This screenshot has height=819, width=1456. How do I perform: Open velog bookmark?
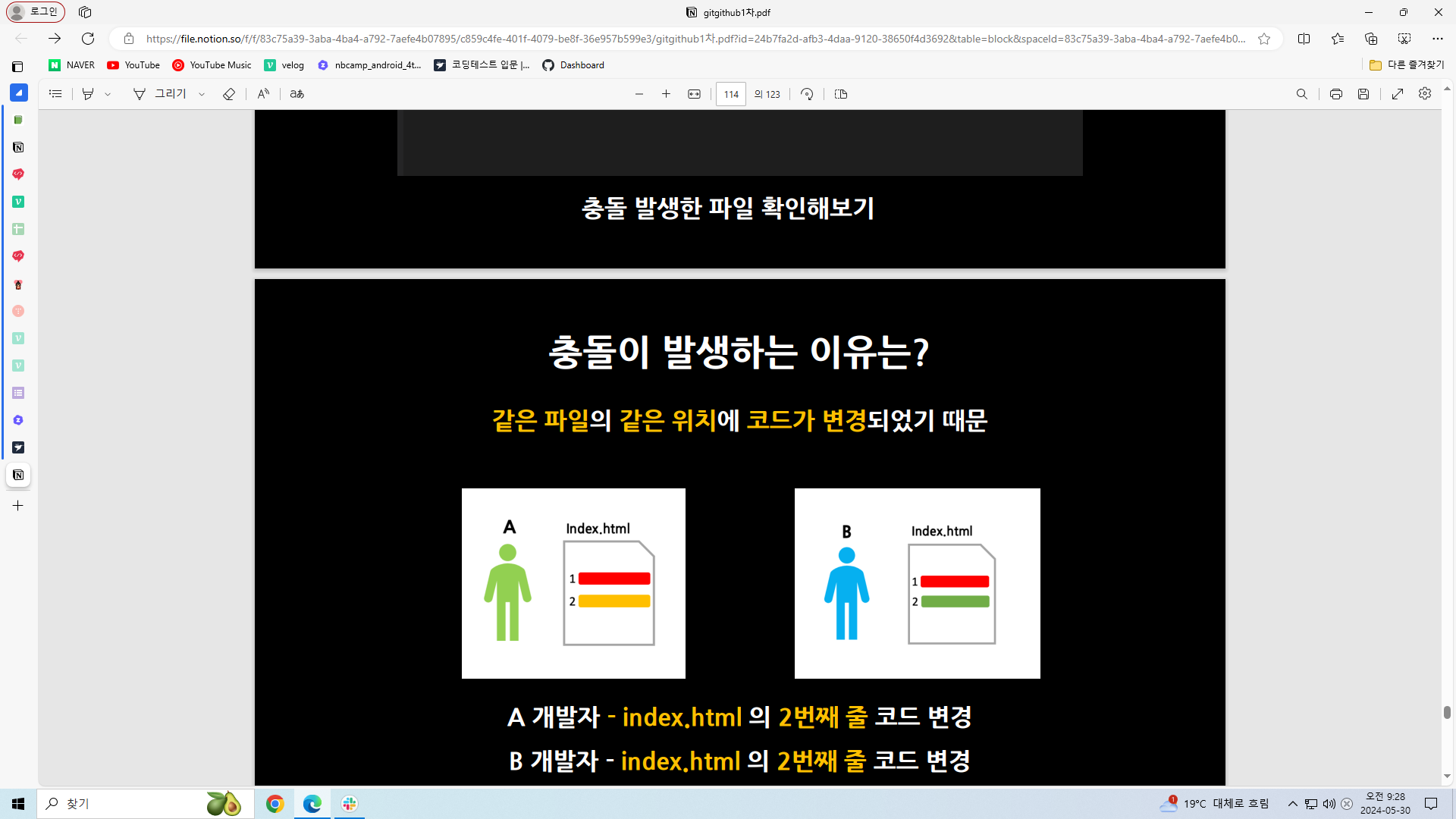tap(284, 65)
